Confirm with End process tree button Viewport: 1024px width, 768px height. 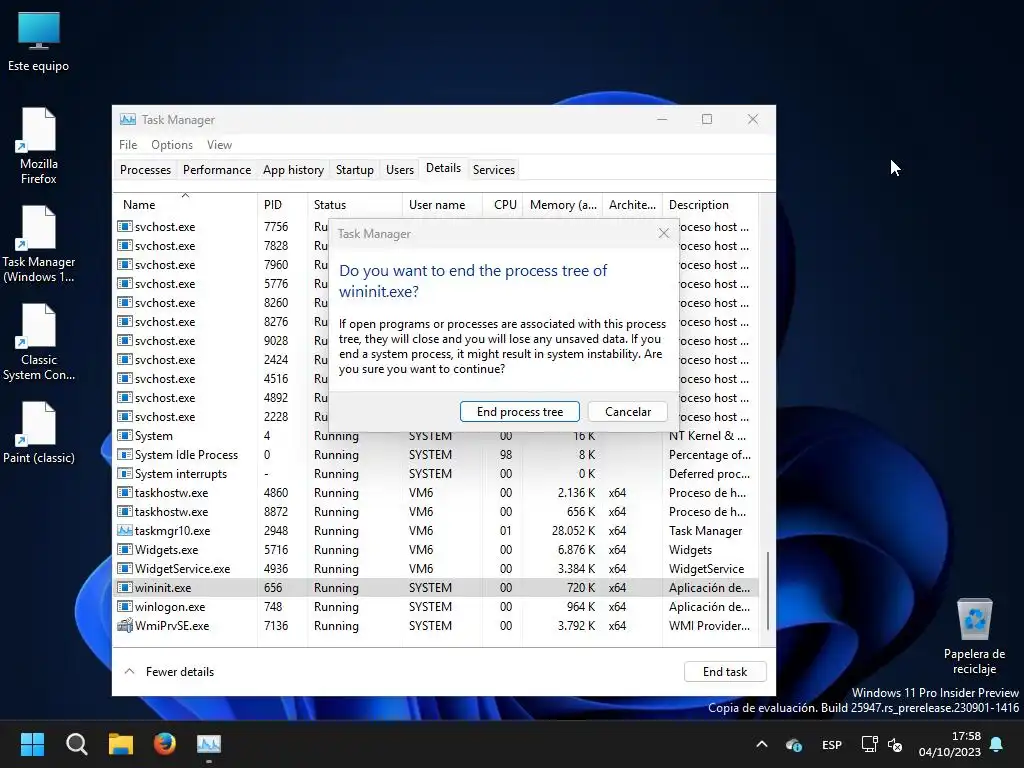coord(519,411)
